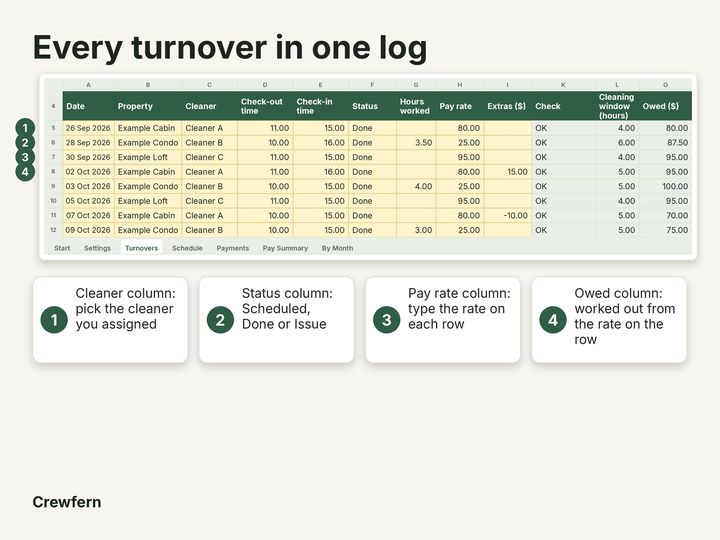
Task: Click the Check-out time header
Action: (265, 106)
